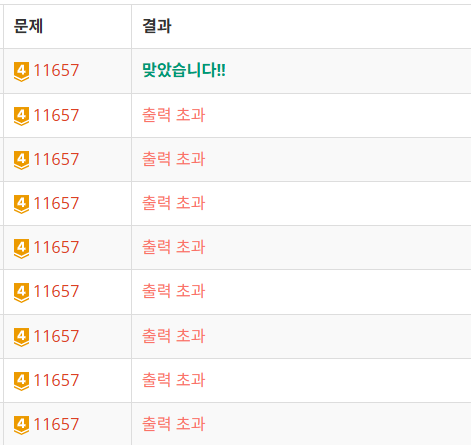Click the Gold 4 badge in the second row
Viewport: 471px width, 445px height.
click(21, 116)
